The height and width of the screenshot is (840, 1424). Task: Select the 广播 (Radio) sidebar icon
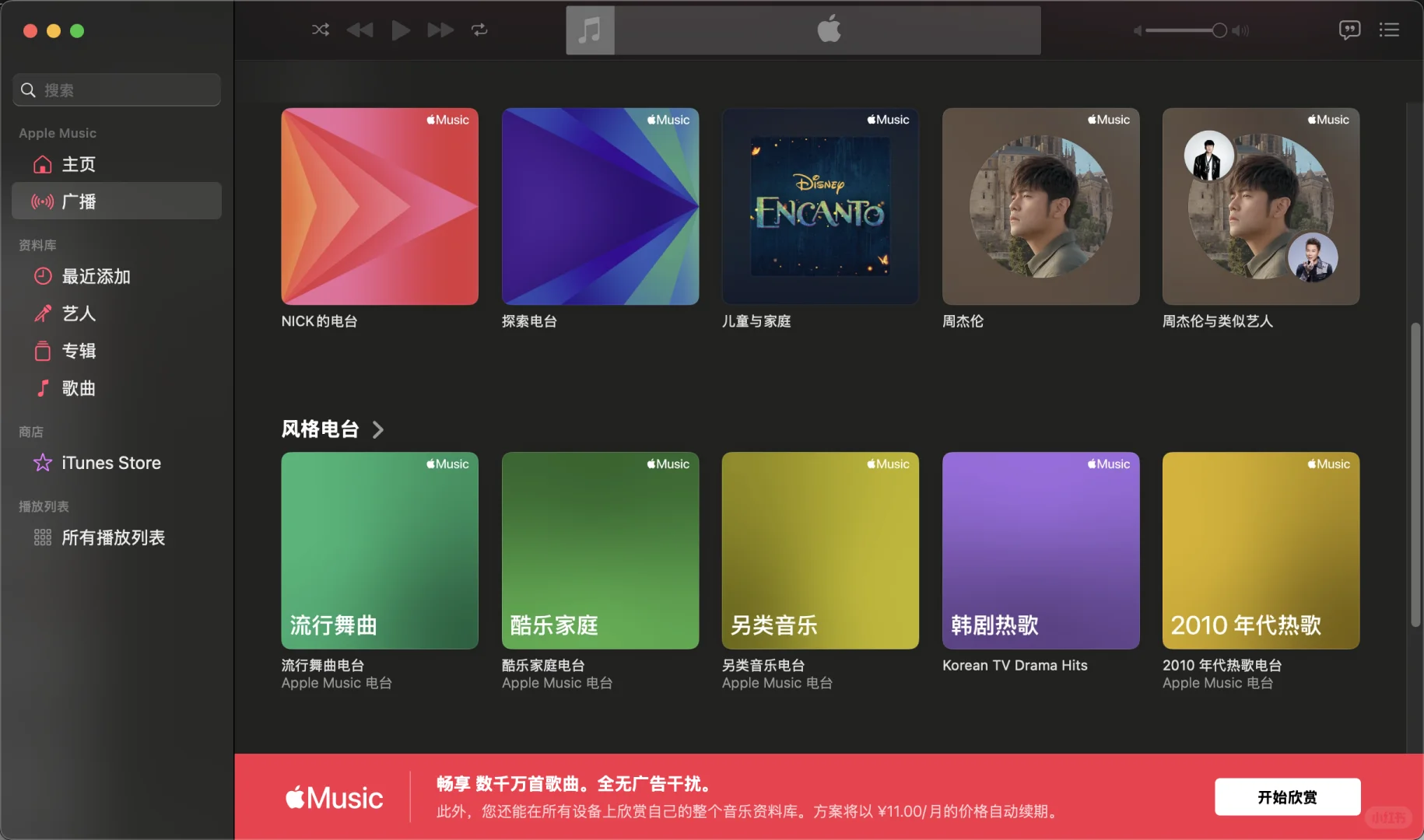coord(79,201)
